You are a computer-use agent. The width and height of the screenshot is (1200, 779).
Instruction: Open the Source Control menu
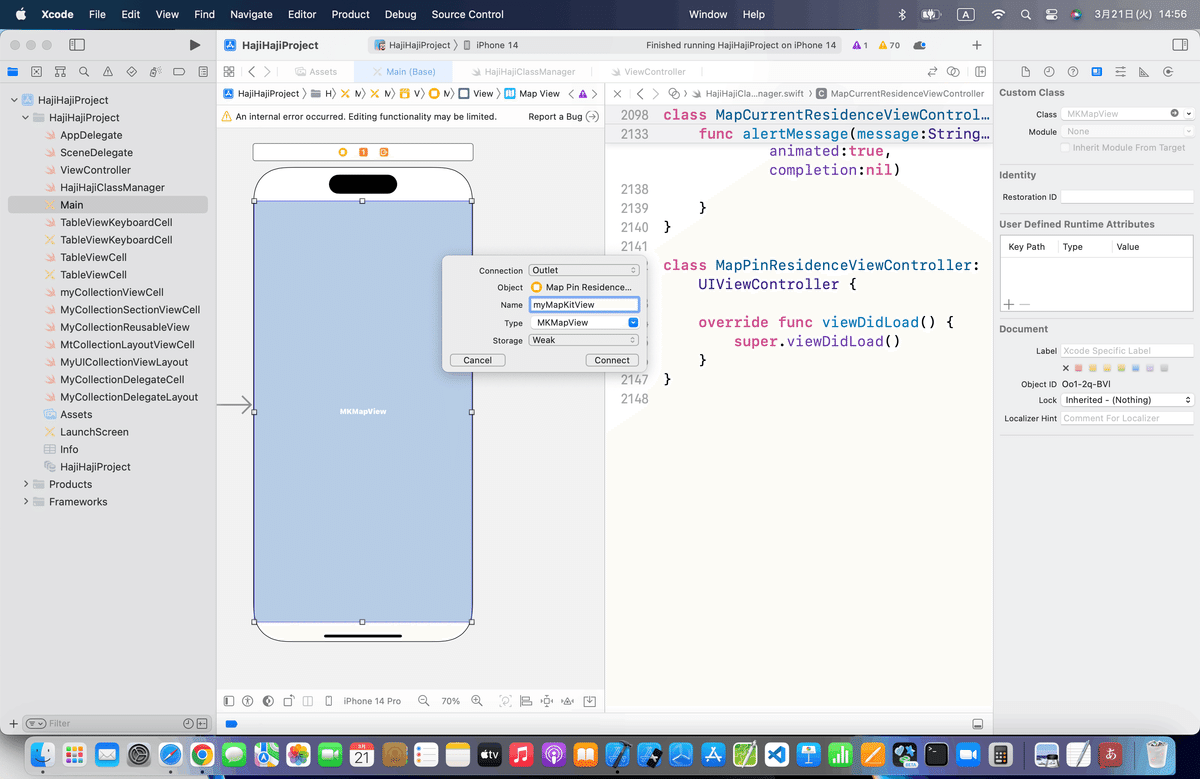[468, 14]
